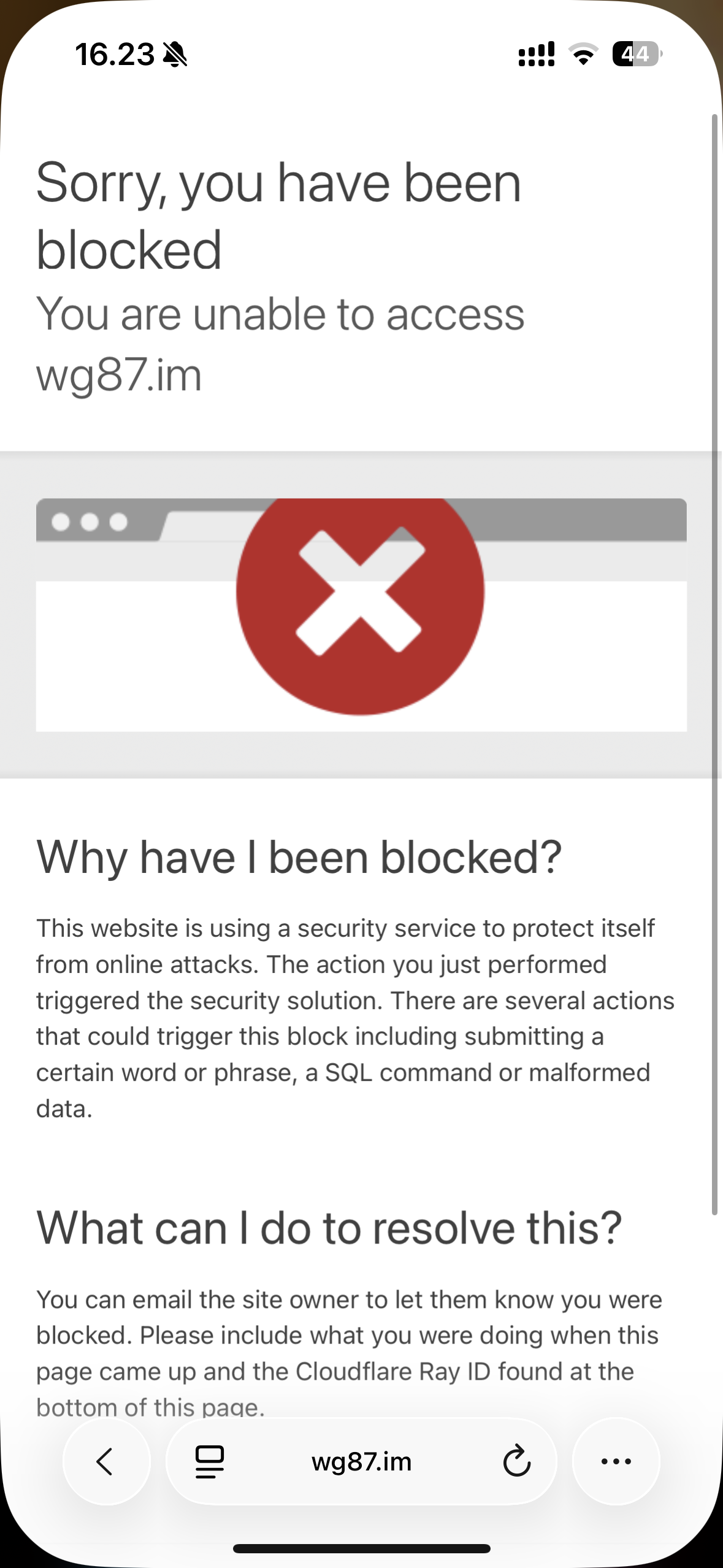Open the page reader menu icon

coord(210,1461)
